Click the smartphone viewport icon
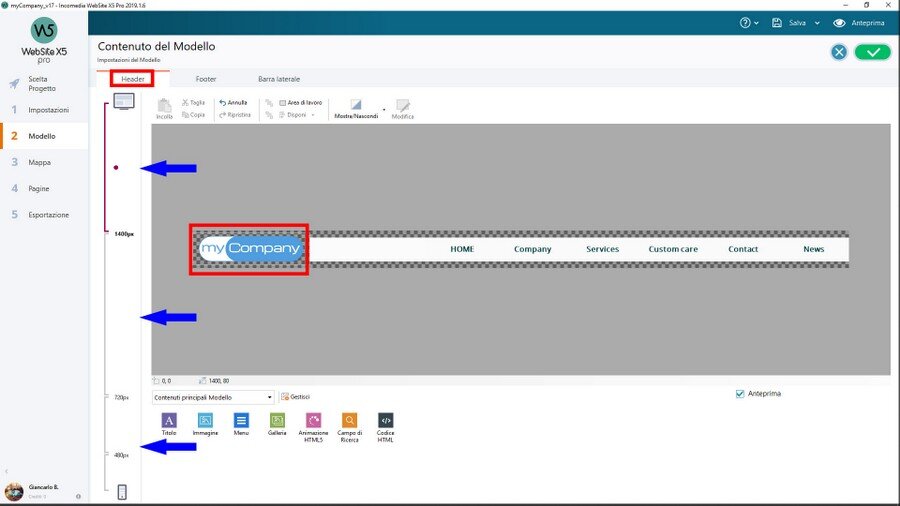This screenshot has height=506, width=900. coord(122,491)
